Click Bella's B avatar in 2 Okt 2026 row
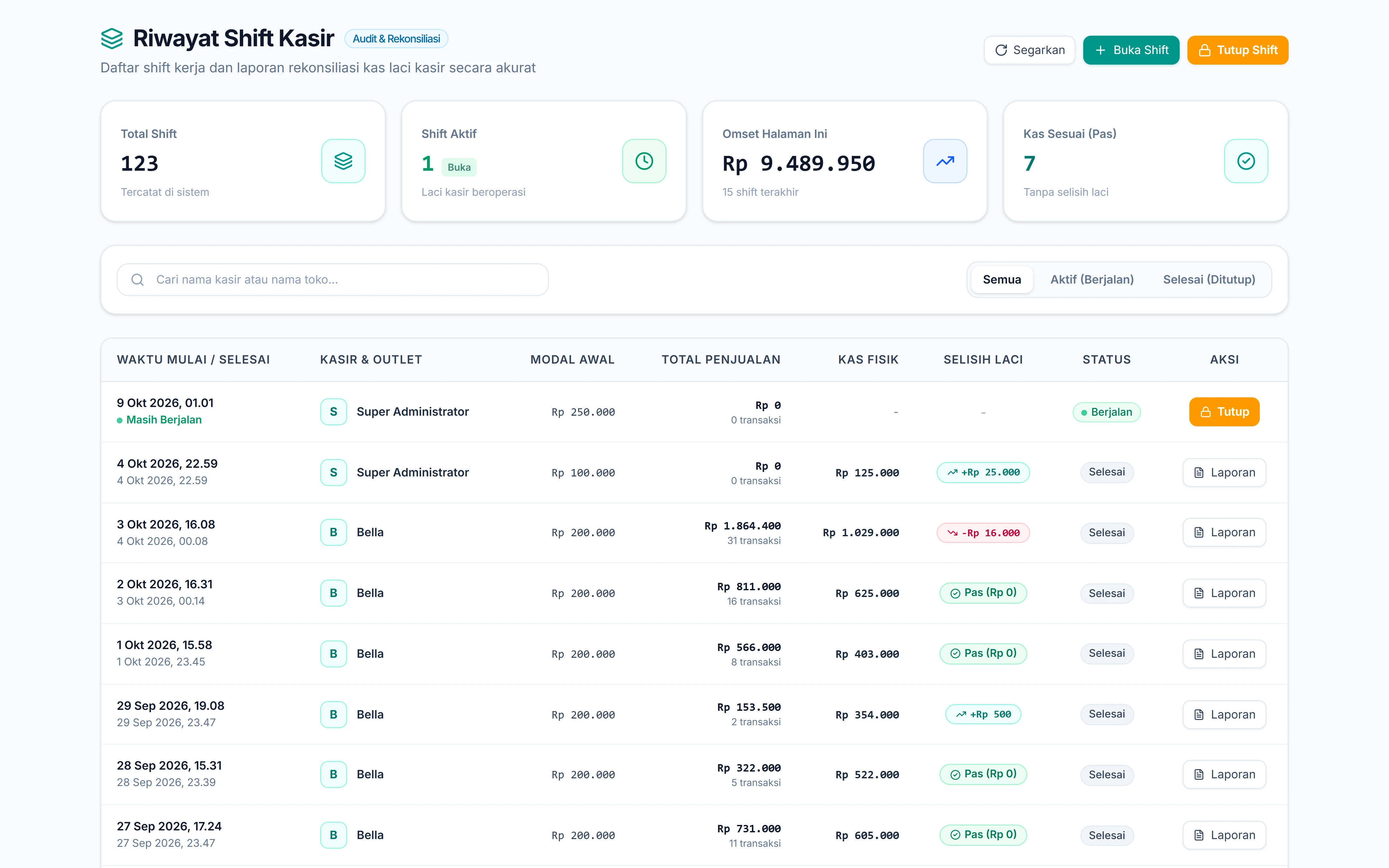1389x868 pixels. pyautogui.click(x=333, y=593)
